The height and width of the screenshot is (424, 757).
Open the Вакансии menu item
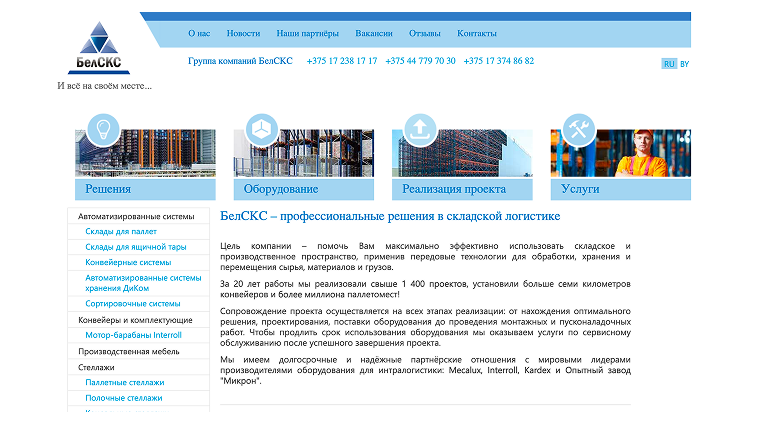[x=374, y=33]
